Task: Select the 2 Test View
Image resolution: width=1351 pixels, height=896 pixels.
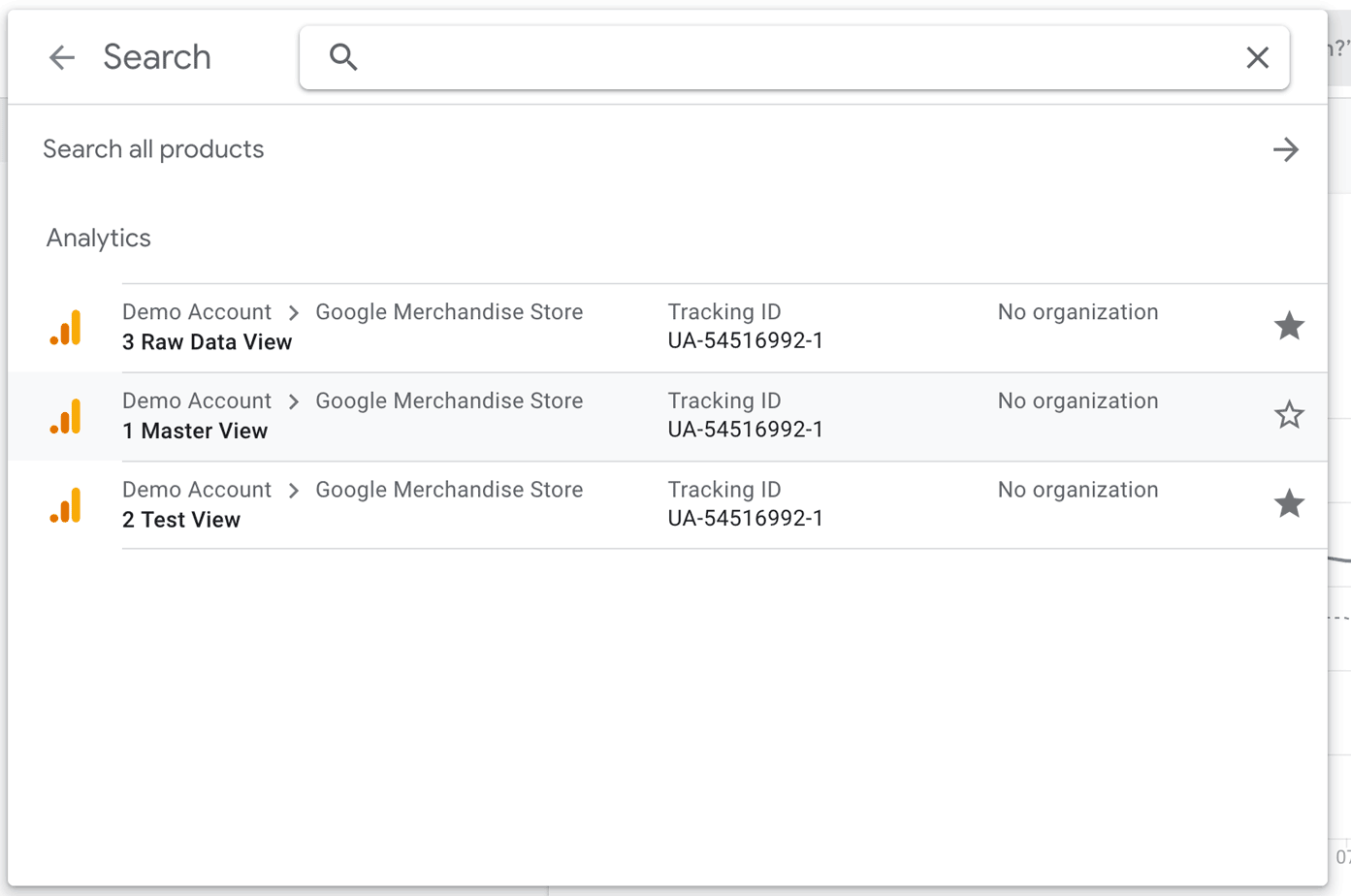Action: pyautogui.click(x=181, y=520)
